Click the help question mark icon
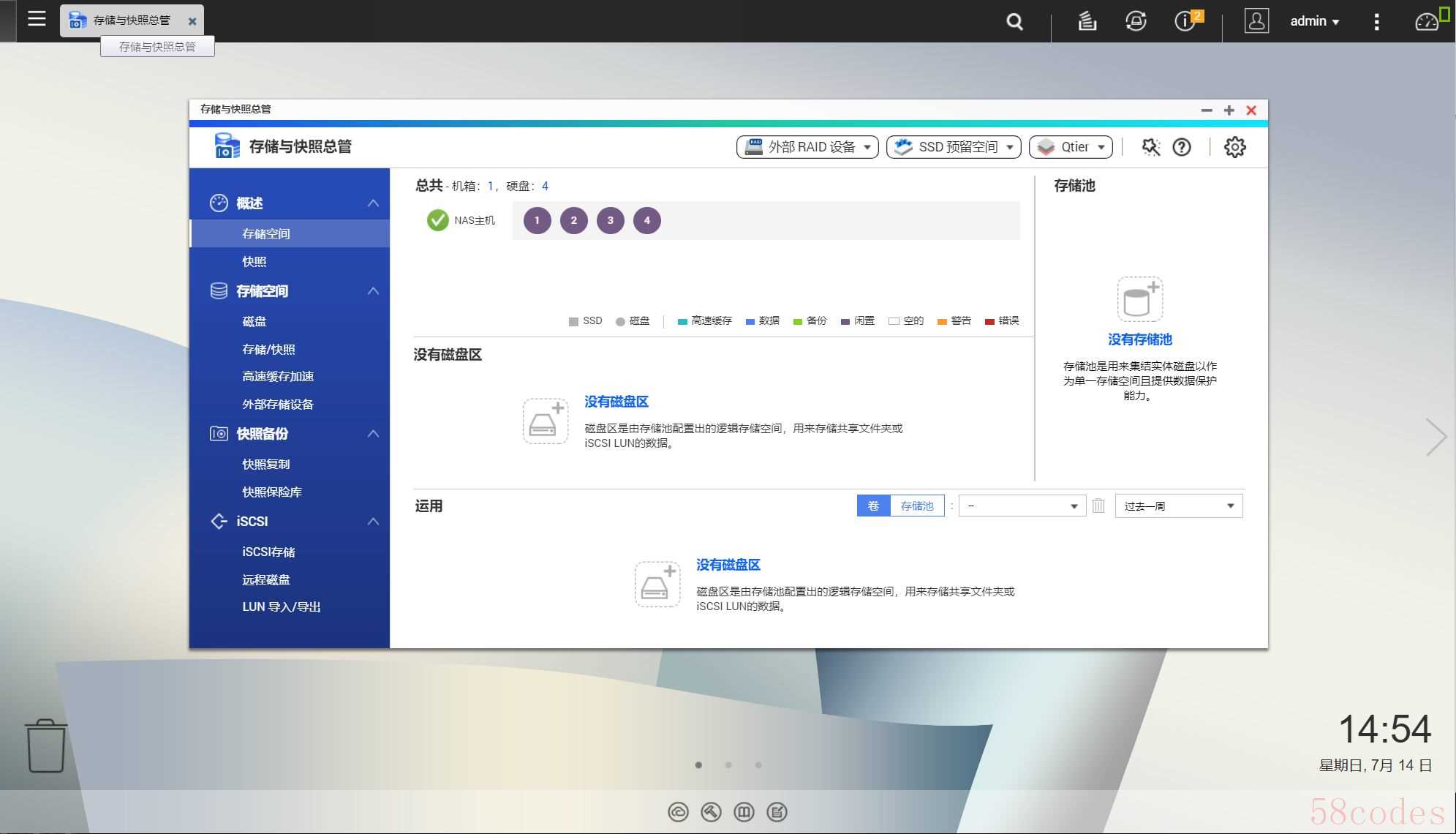Image resolution: width=1456 pixels, height=834 pixels. 1182,147
